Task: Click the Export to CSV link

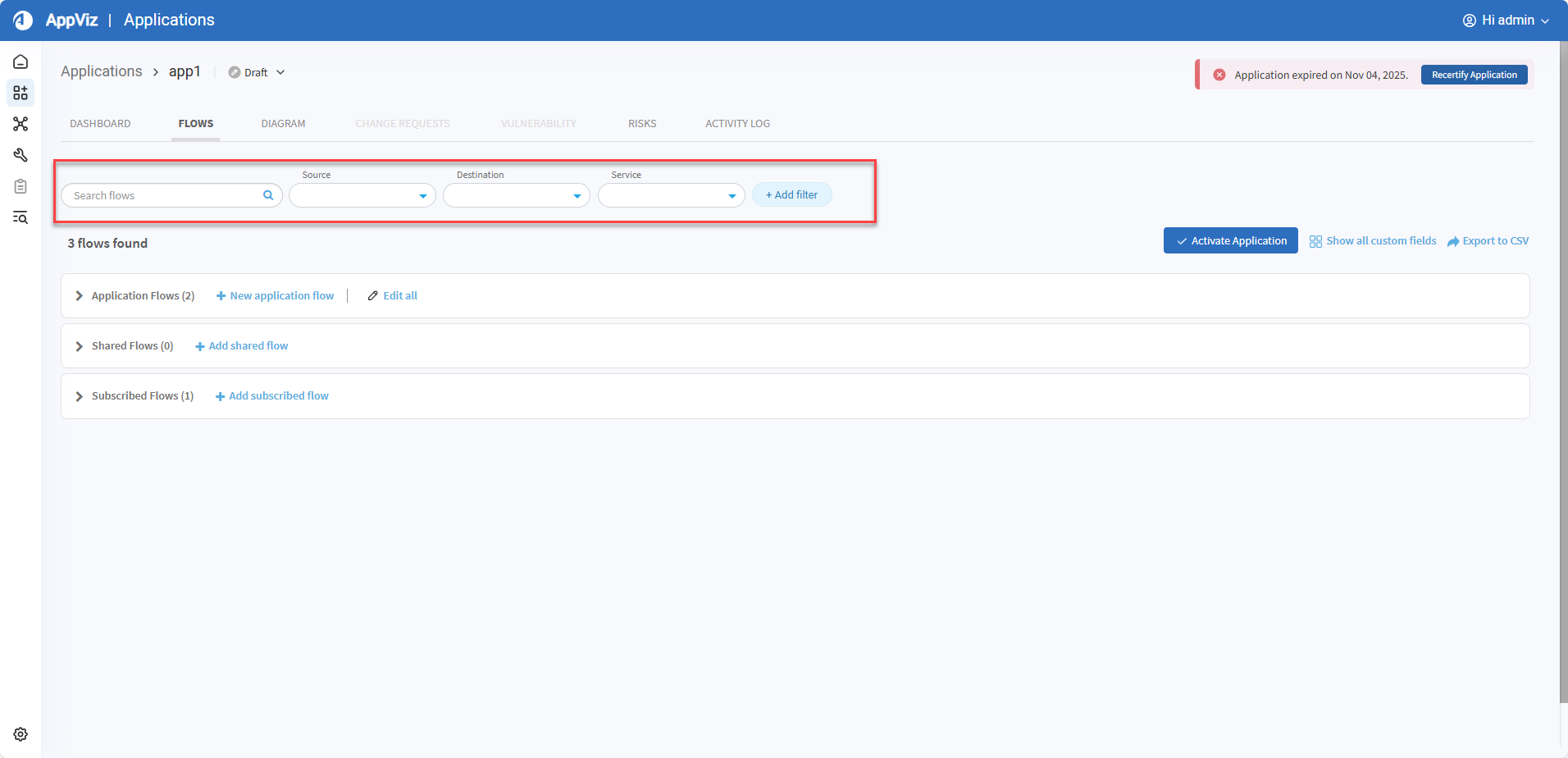Action: (x=1488, y=241)
